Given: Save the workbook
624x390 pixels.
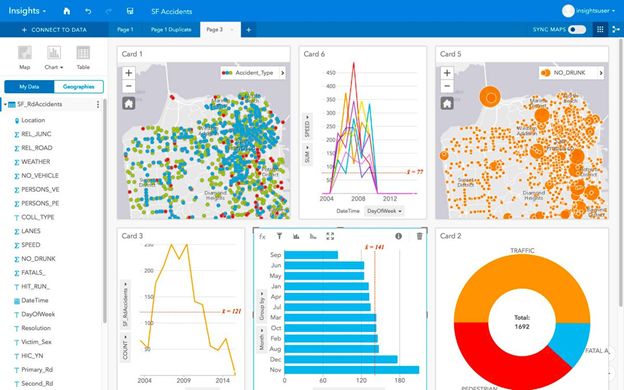Looking at the screenshot, I should [130, 11].
